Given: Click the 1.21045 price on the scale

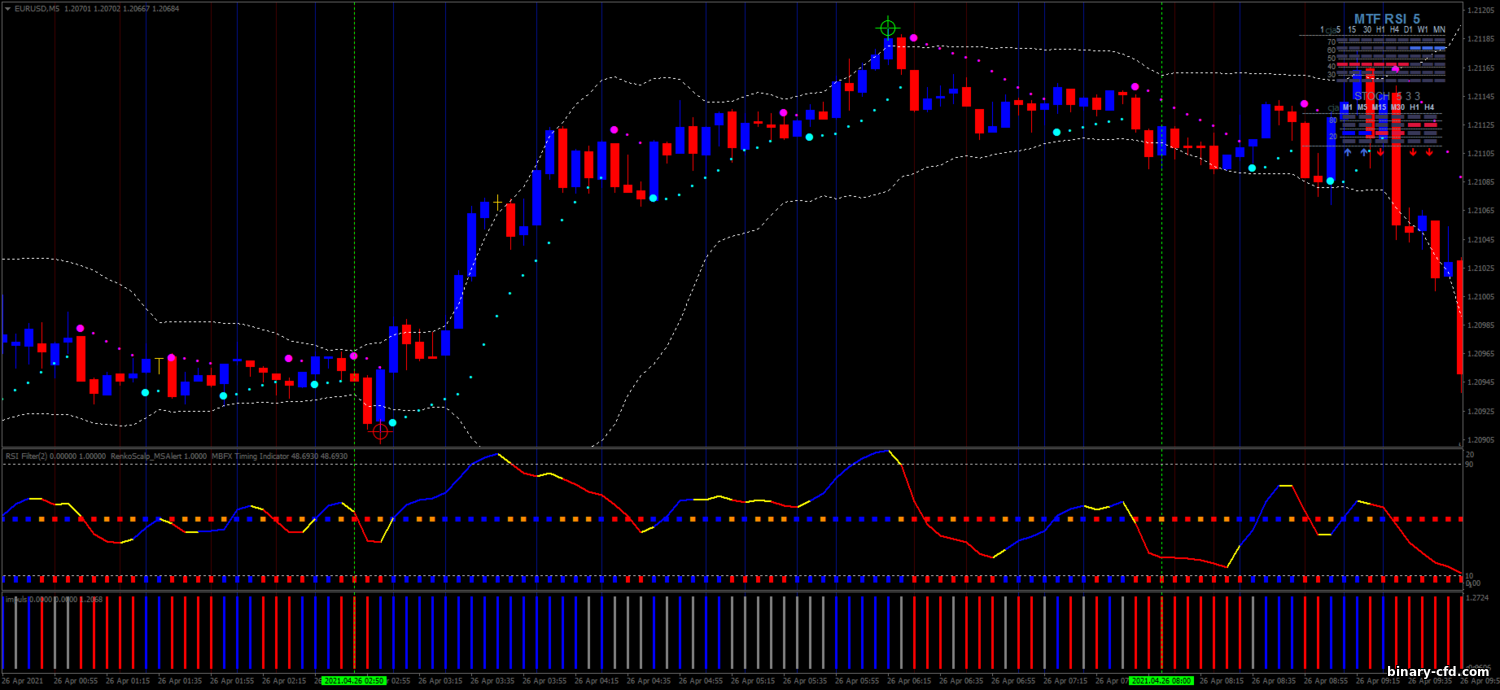Looking at the screenshot, I should (1481, 239).
